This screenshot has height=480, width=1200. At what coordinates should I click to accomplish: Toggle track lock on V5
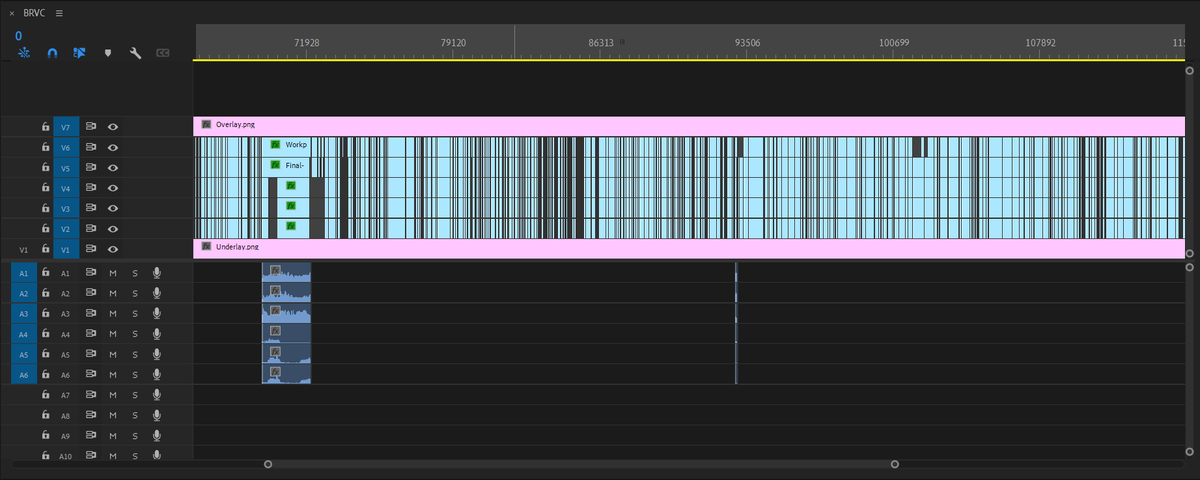pos(45,168)
